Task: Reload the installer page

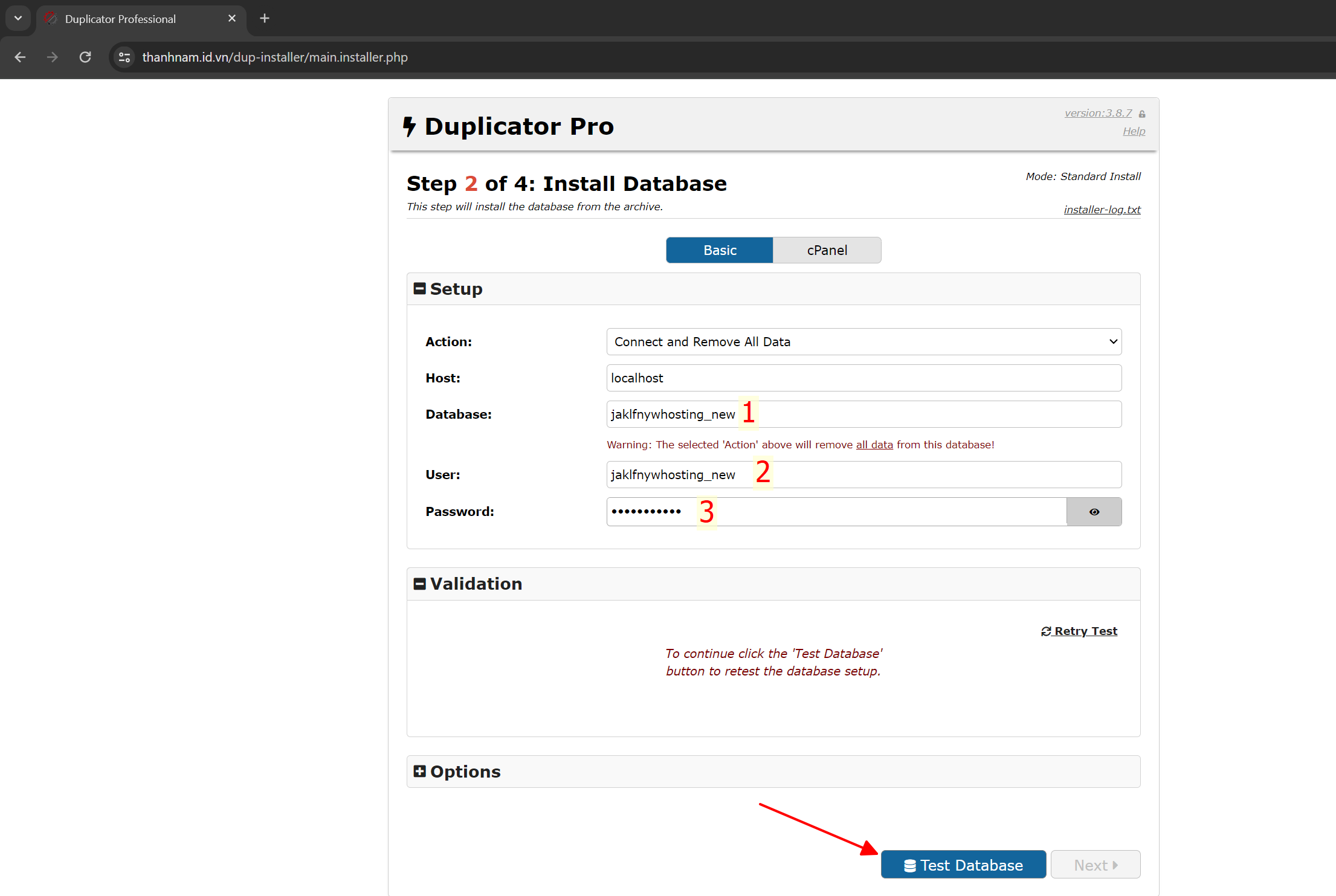Action: click(85, 57)
